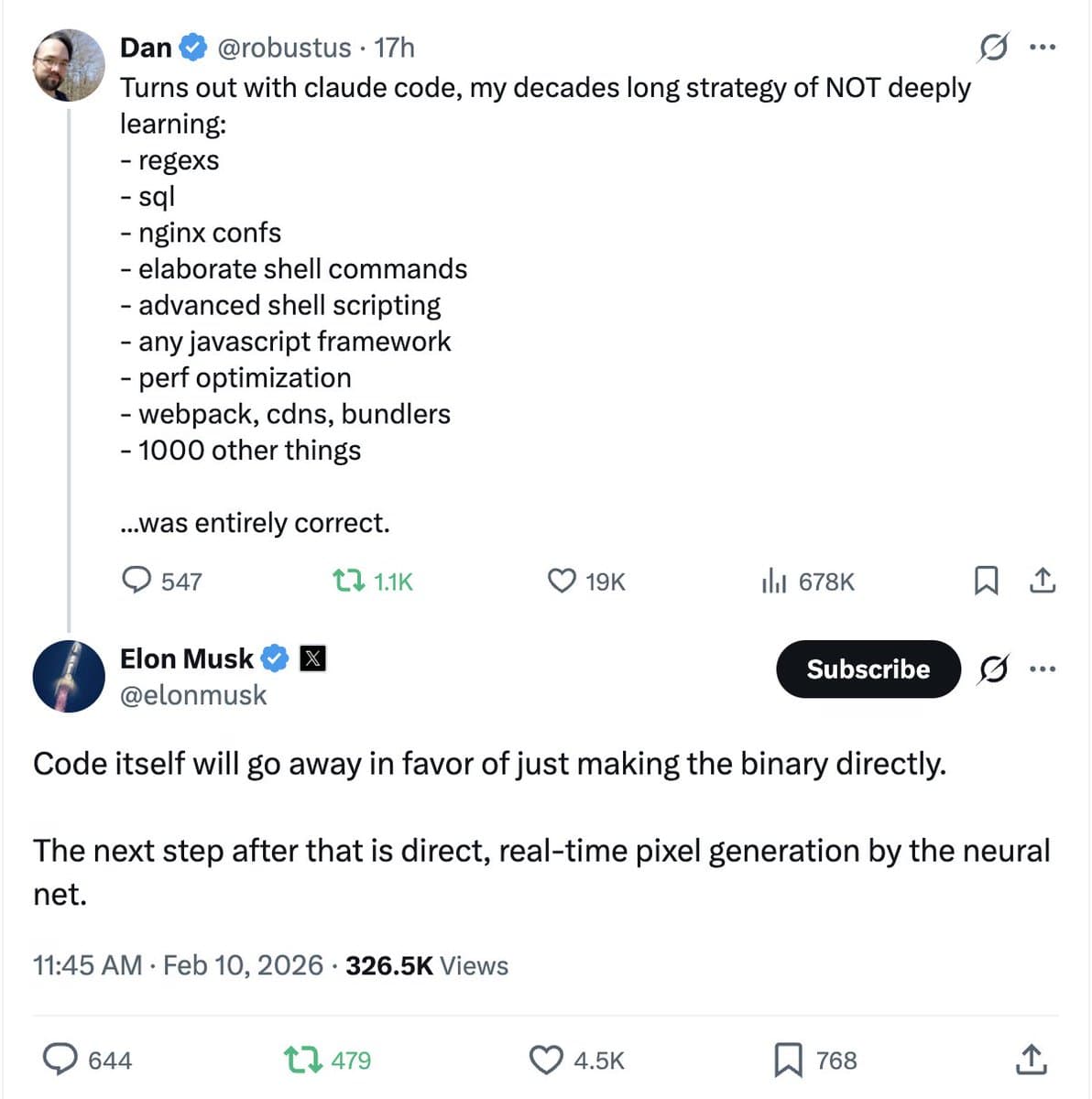Open @elonmusk profile handle link
The height and width of the screenshot is (1099, 1092).
click(193, 695)
